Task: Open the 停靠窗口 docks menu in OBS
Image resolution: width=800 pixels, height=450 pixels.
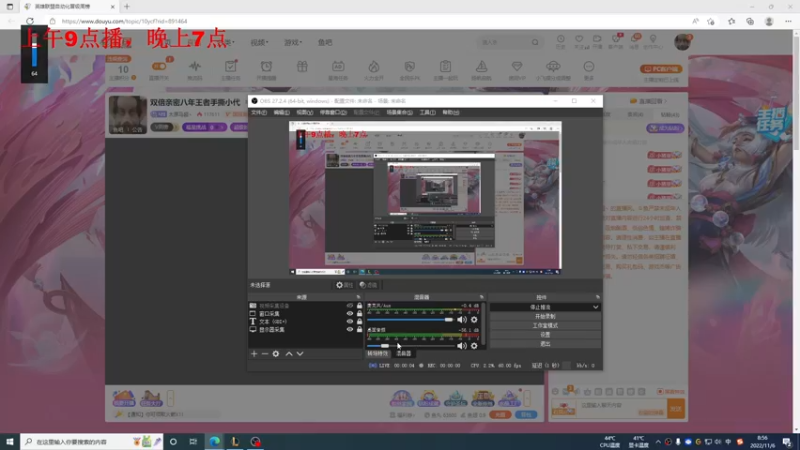Action: coord(333,112)
